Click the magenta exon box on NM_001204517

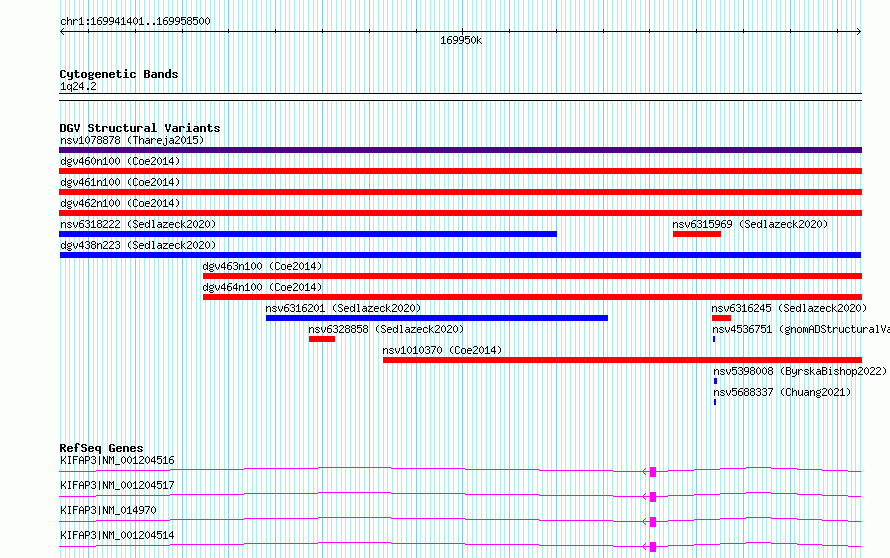pyautogui.click(x=653, y=497)
